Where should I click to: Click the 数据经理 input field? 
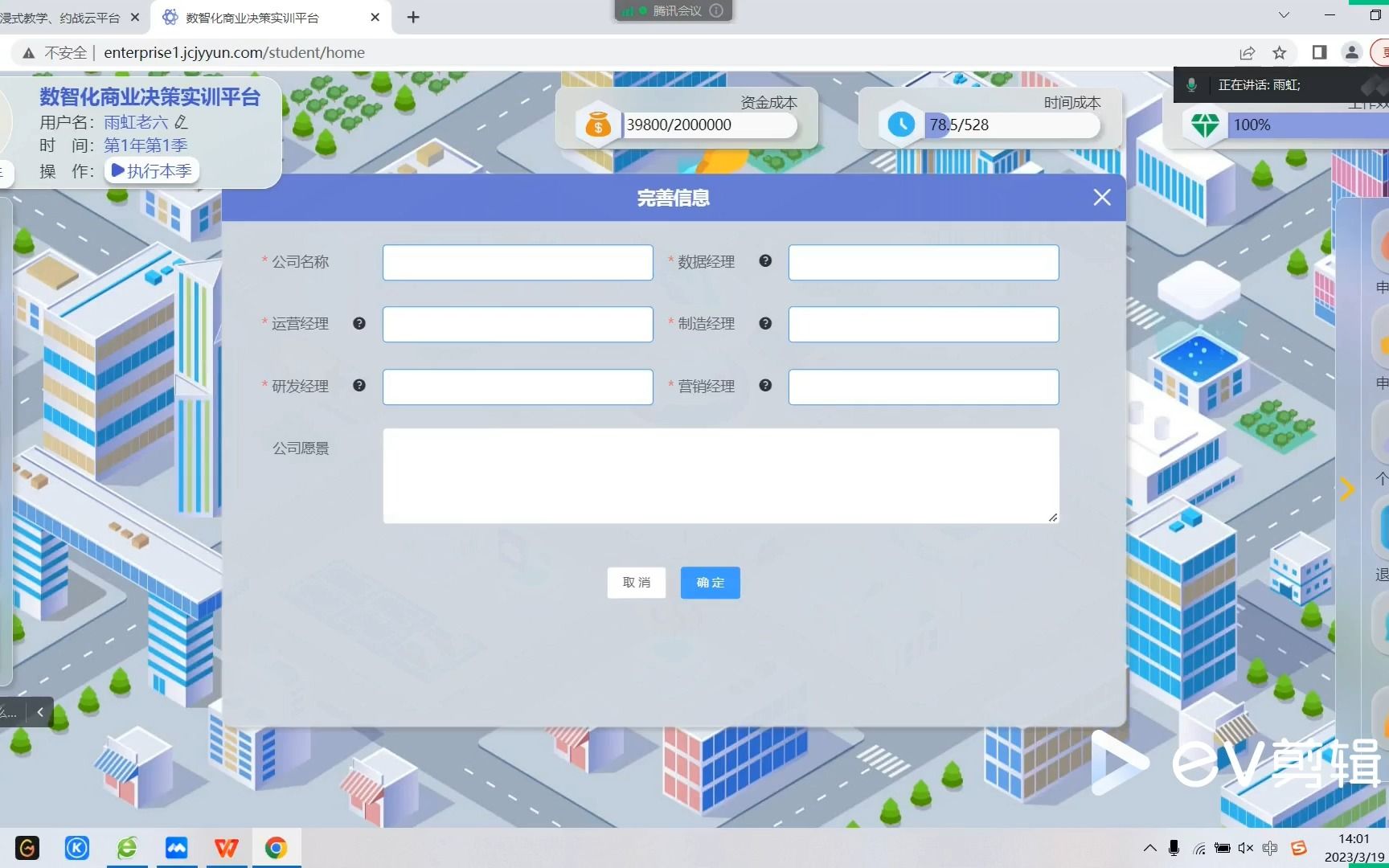pos(924,263)
